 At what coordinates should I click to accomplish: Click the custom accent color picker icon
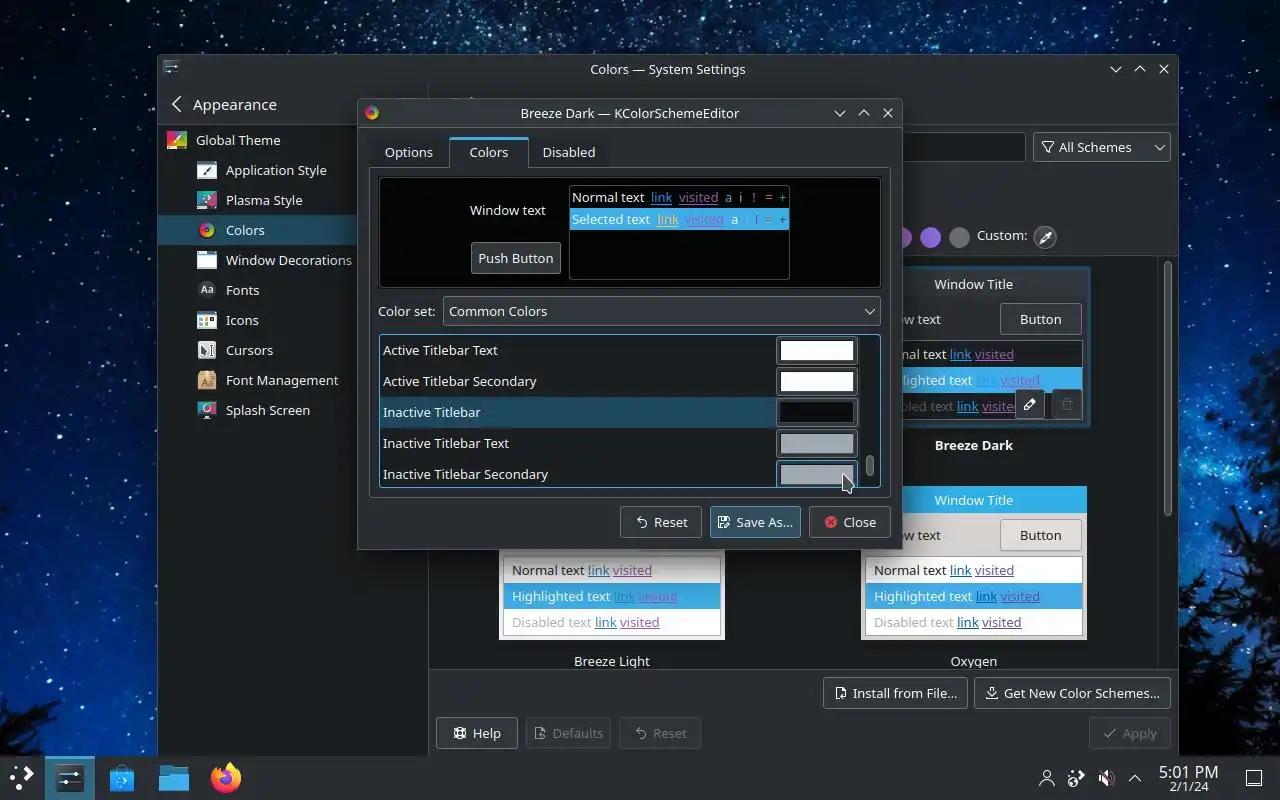pos(1045,237)
